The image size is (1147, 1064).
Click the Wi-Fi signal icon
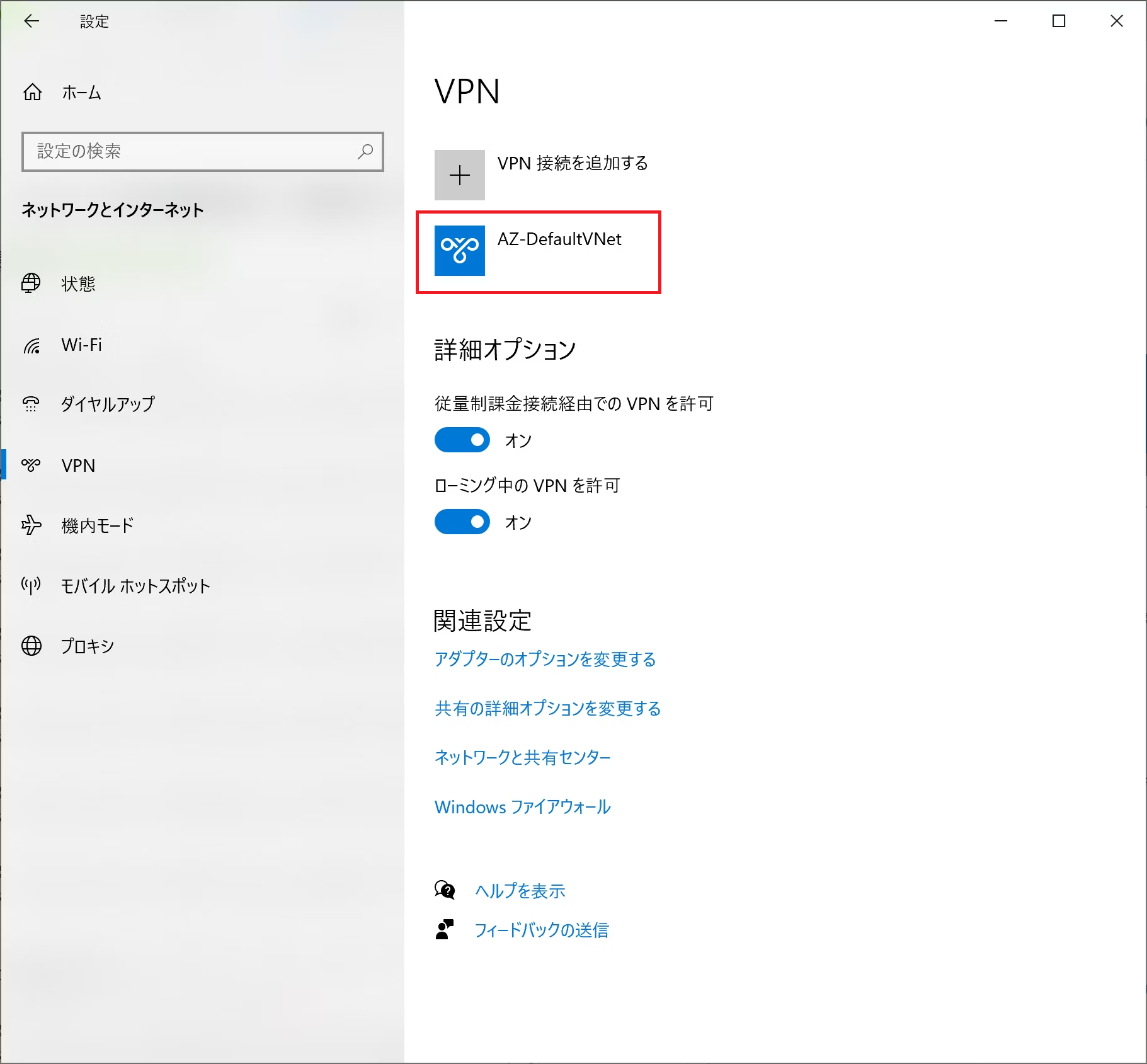pyautogui.click(x=31, y=345)
